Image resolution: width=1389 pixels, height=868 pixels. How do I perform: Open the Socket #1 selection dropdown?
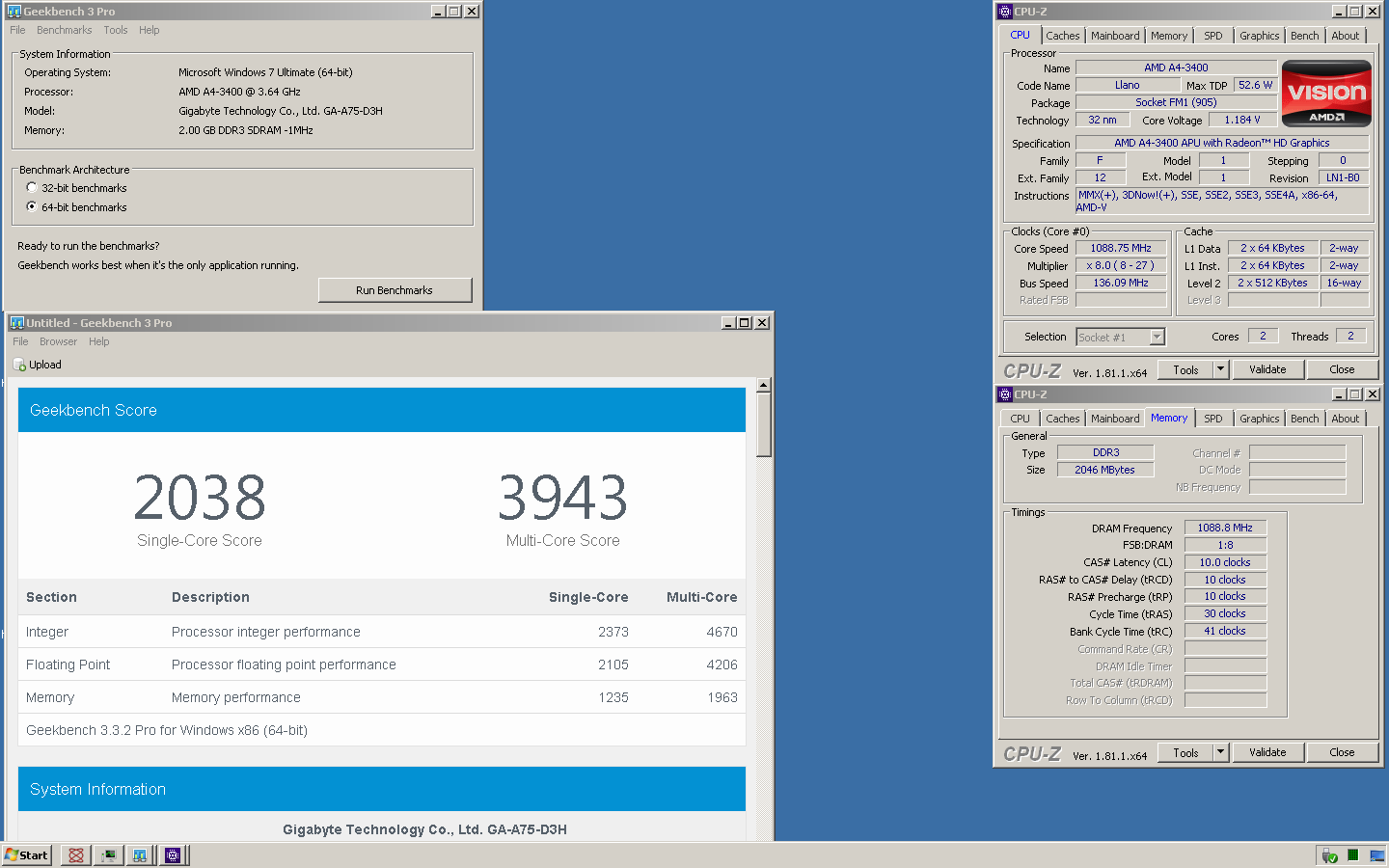coord(1157,337)
